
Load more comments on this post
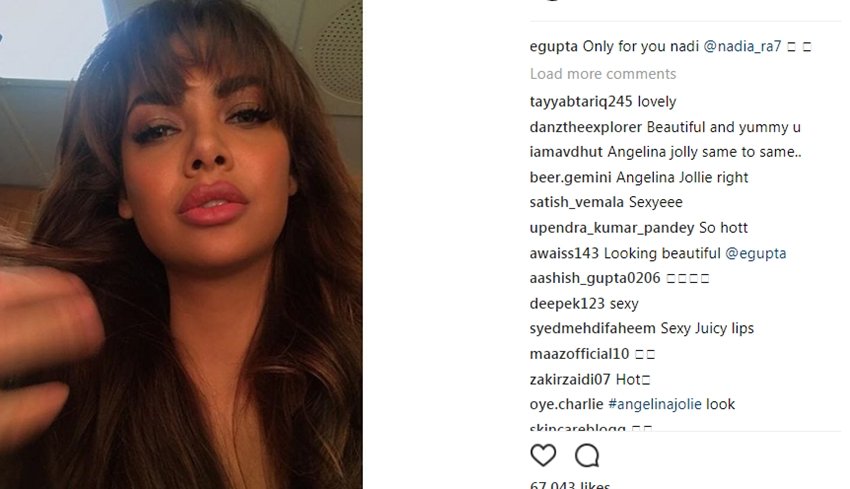603,74
